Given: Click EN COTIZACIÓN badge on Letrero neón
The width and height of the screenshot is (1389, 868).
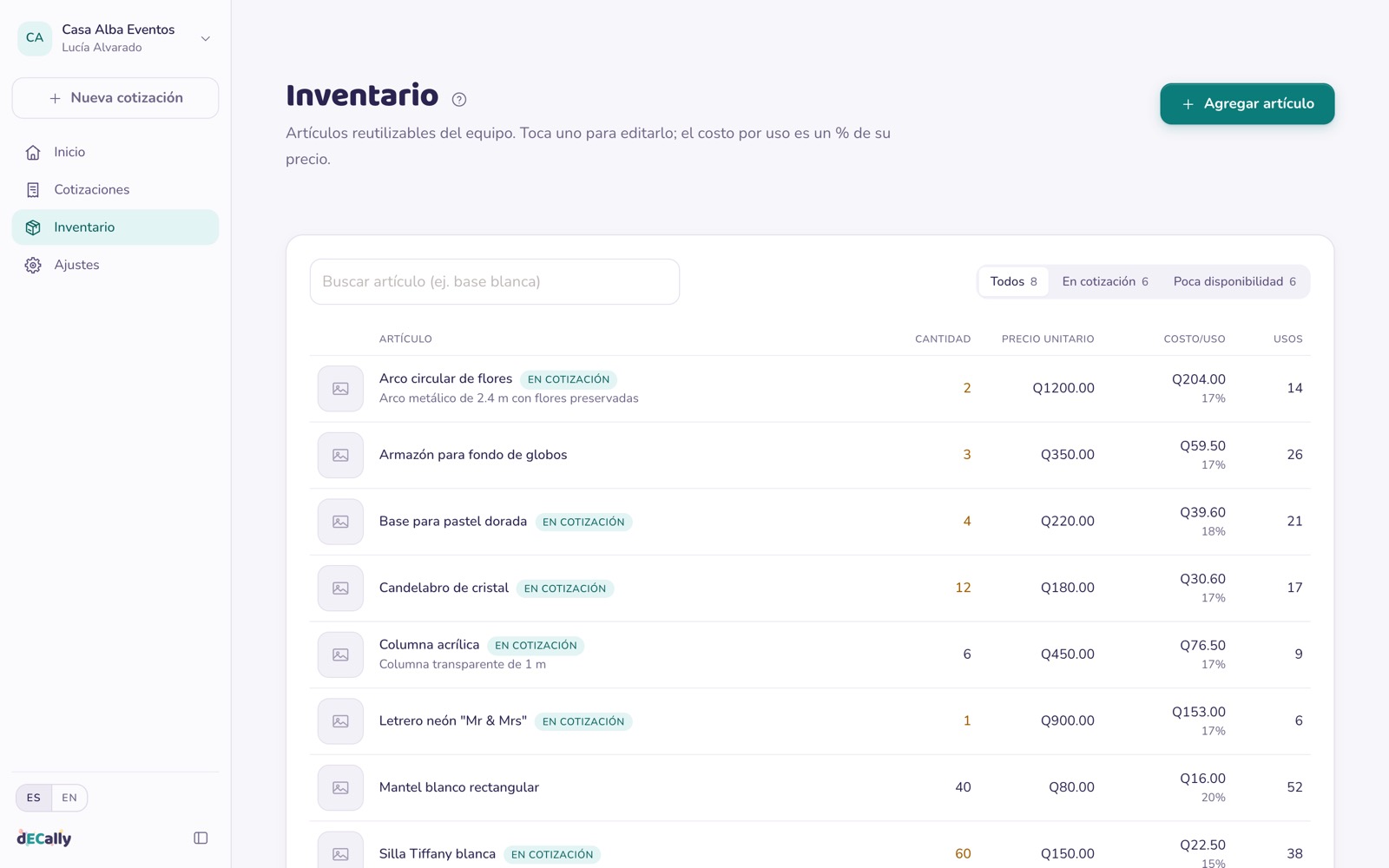Looking at the screenshot, I should [x=583, y=722].
